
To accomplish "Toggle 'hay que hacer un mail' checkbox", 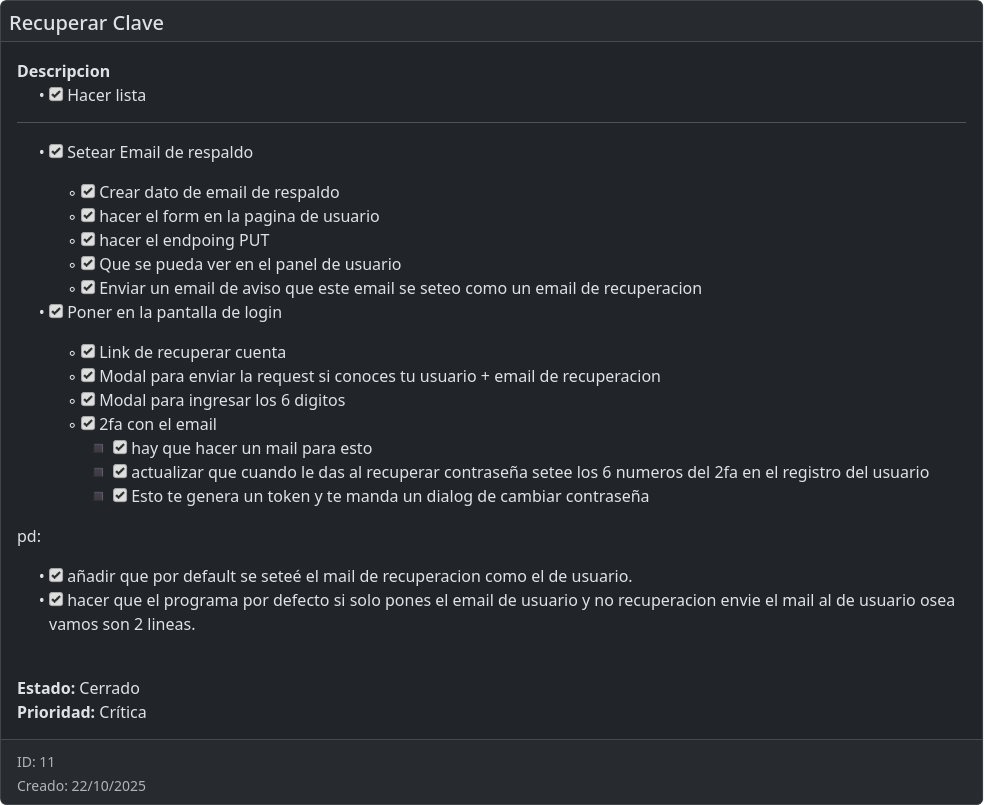I will pos(120,448).
